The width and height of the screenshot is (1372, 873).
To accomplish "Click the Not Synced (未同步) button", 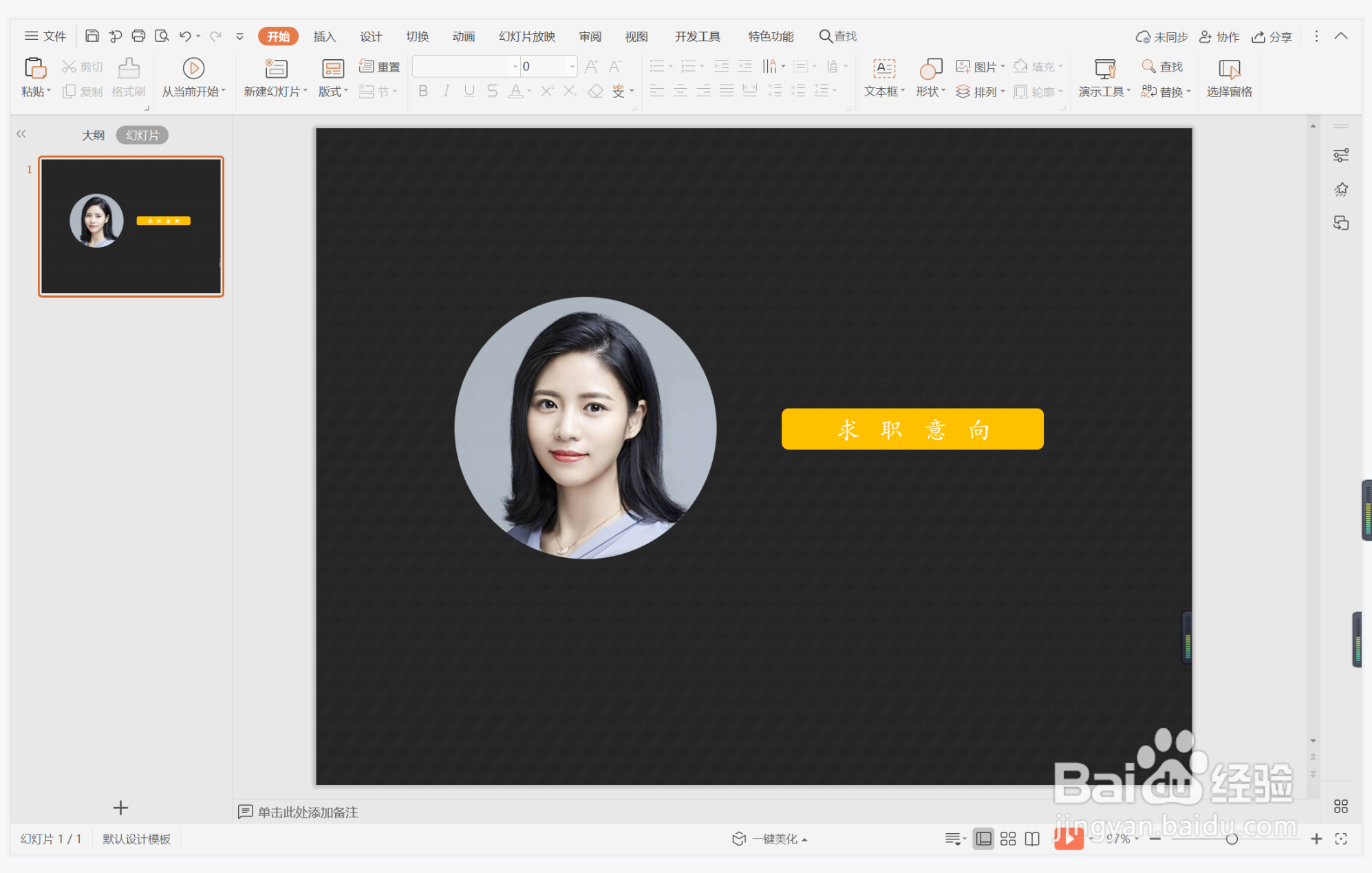I will (1161, 36).
